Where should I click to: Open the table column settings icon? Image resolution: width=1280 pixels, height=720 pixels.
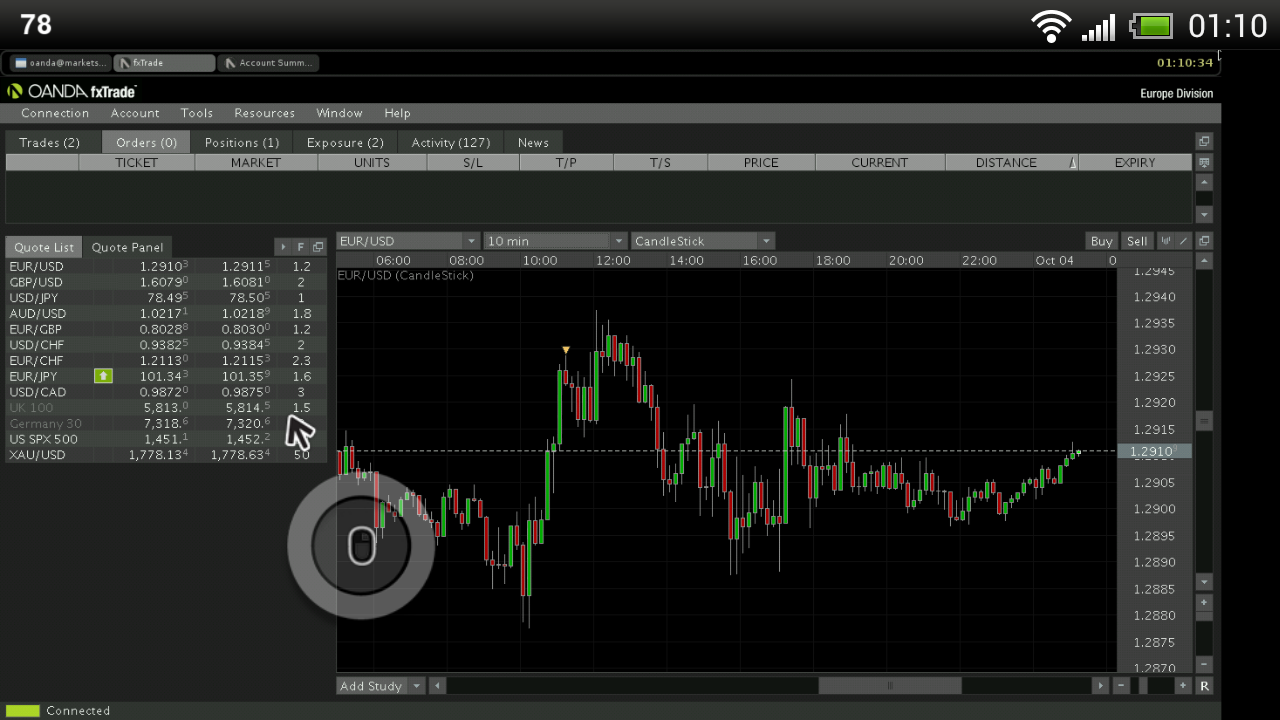coord(1204,162)
